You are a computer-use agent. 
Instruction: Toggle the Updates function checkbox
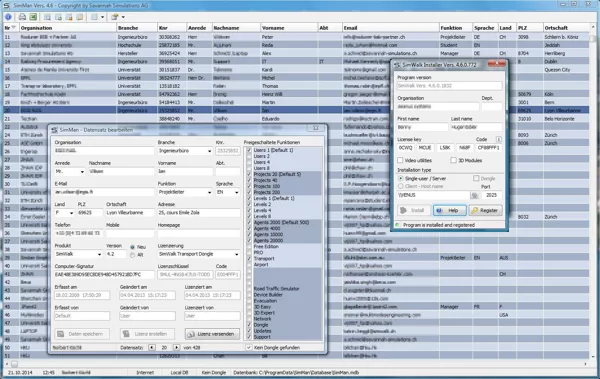(x=249, y=331)
